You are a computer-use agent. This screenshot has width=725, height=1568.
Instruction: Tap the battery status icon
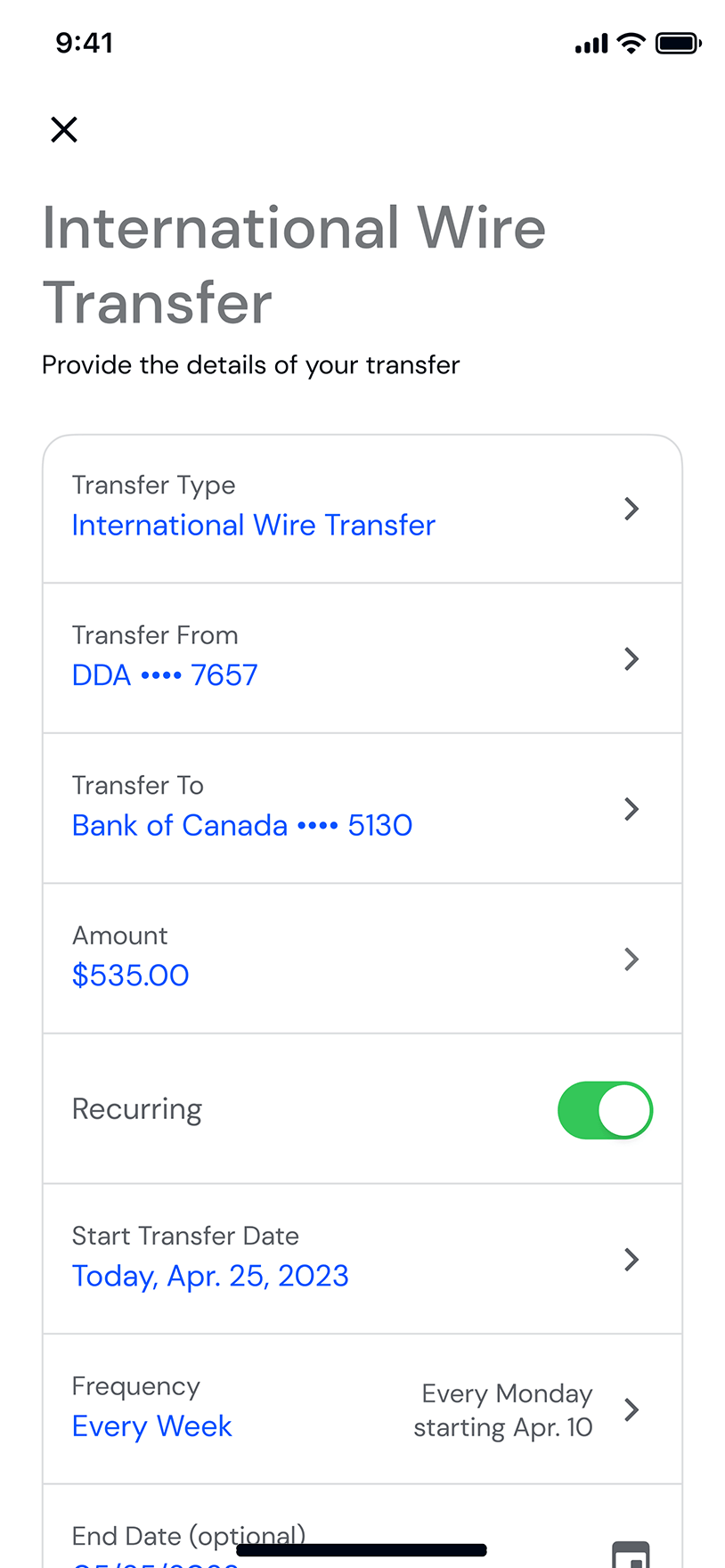click(679, 43)
